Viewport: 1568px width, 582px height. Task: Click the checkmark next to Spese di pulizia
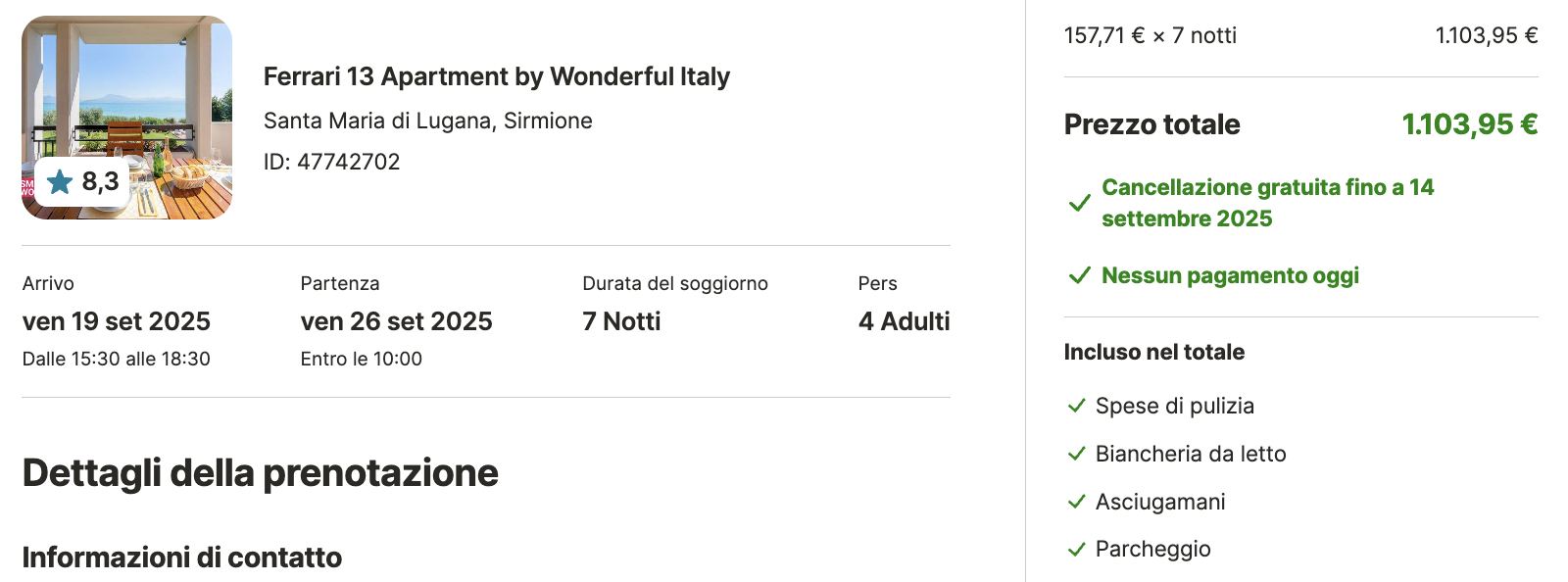(x=1076, y=406)
